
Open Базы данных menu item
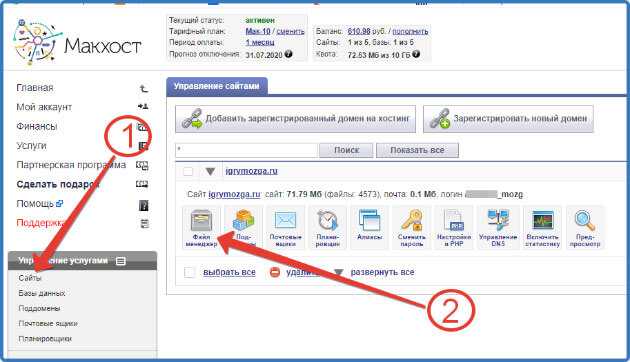pos(42,293)
